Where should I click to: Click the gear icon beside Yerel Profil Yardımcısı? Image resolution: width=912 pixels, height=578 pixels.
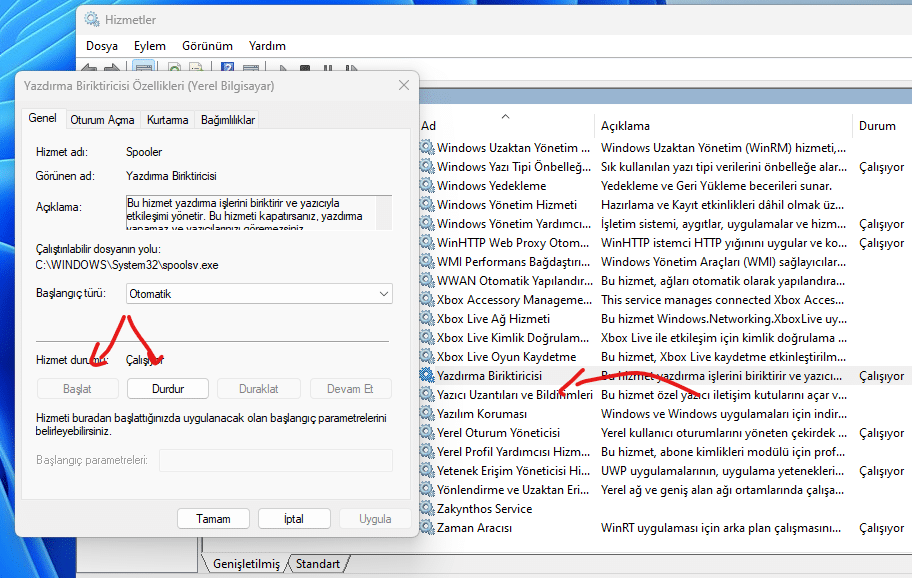(x=427, y=452)
